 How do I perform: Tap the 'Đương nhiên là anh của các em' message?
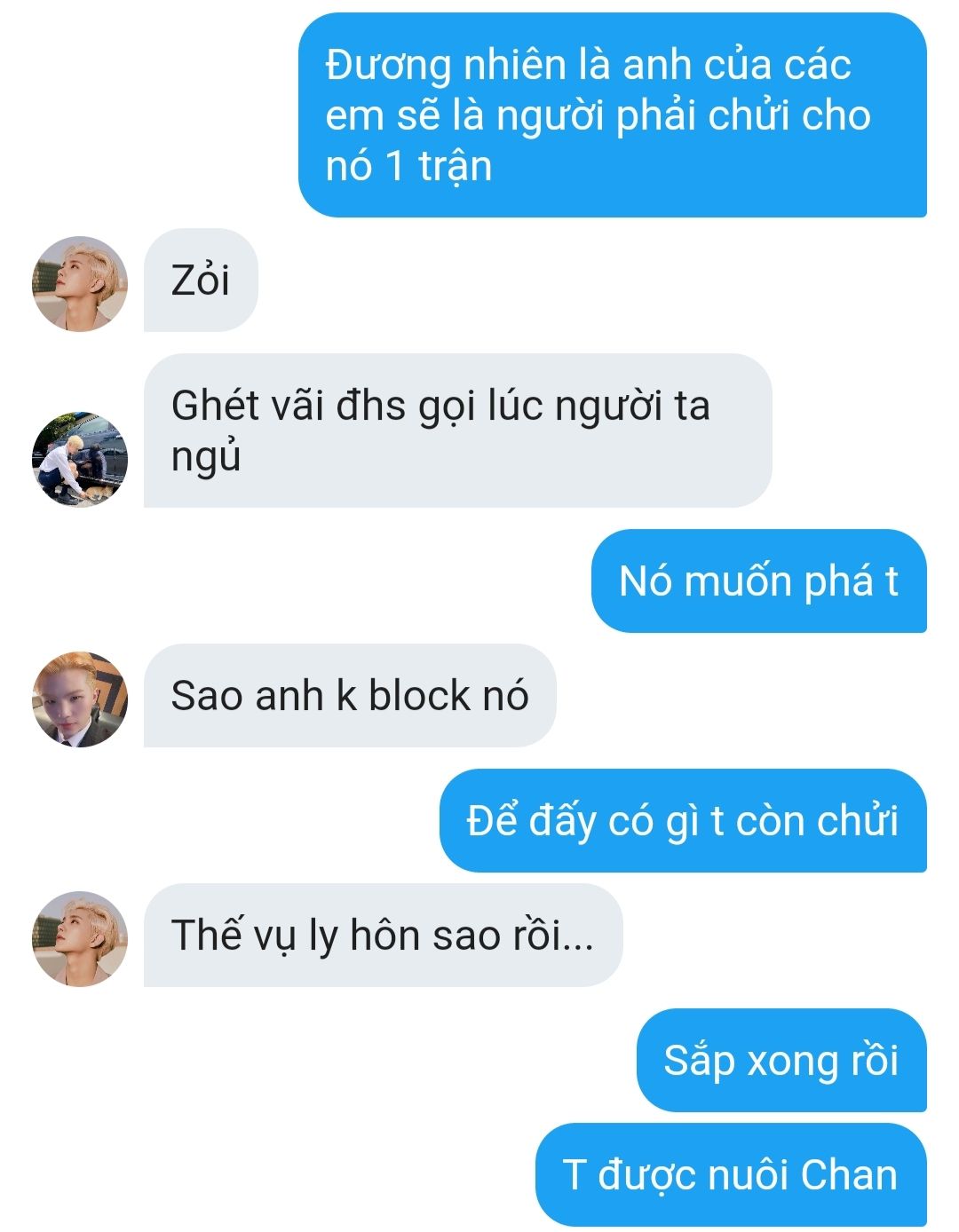pos(613,115)
